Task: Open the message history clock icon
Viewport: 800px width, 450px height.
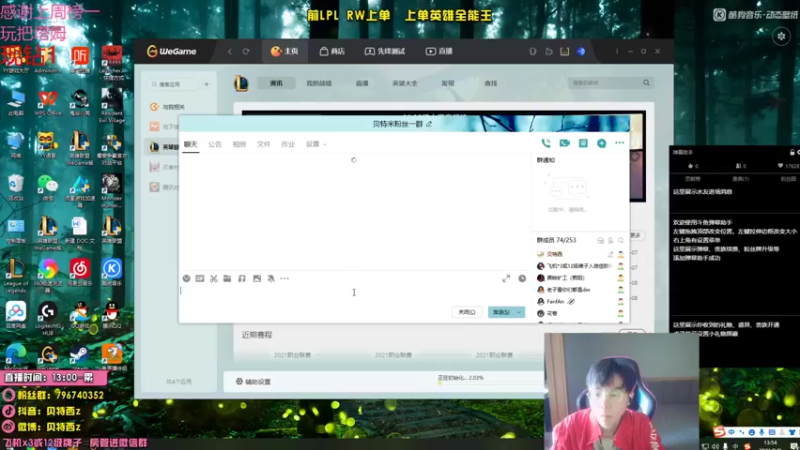Action: pos(522,278)
